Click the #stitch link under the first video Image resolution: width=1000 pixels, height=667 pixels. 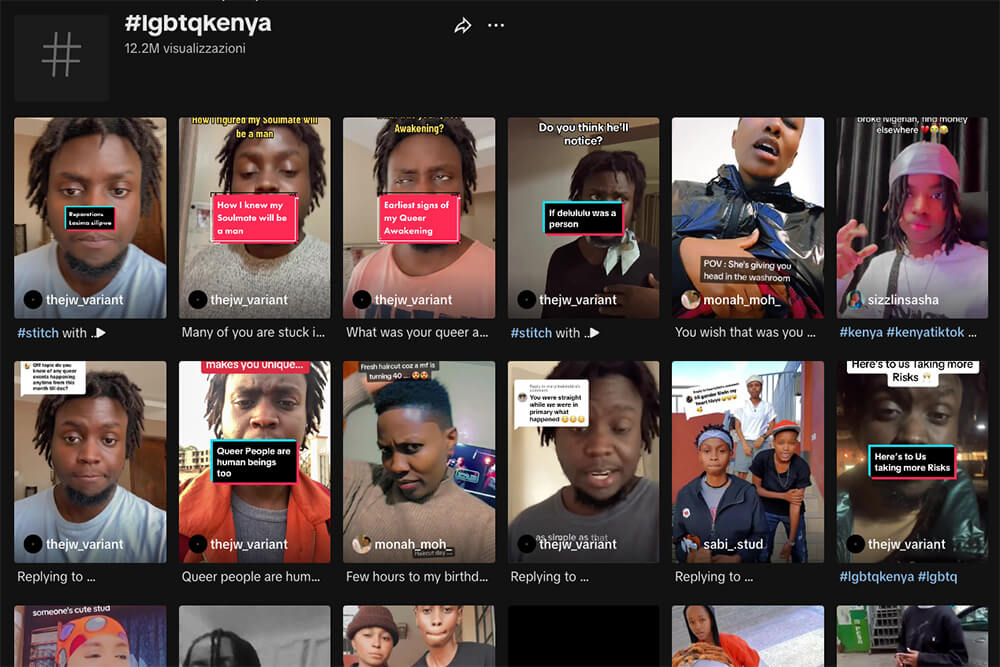pos(38,333)
